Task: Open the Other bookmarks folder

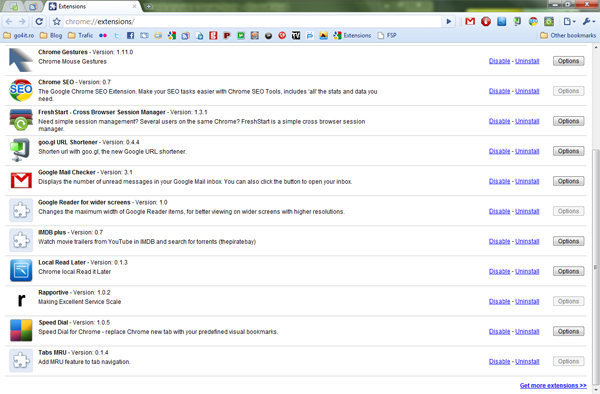Action: [568, 36]
